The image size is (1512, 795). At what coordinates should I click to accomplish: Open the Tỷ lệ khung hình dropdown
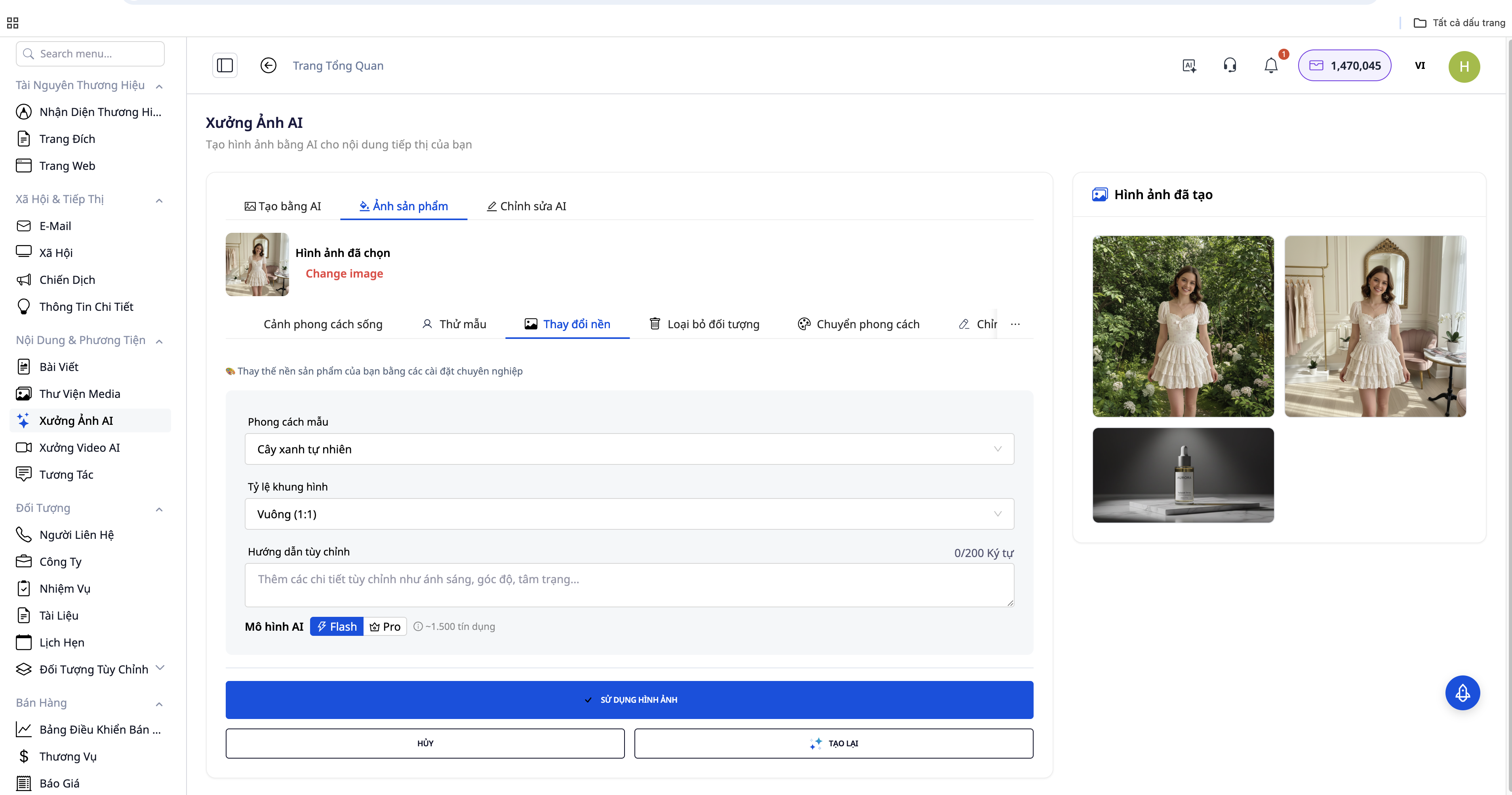click(x=628, y=514)
